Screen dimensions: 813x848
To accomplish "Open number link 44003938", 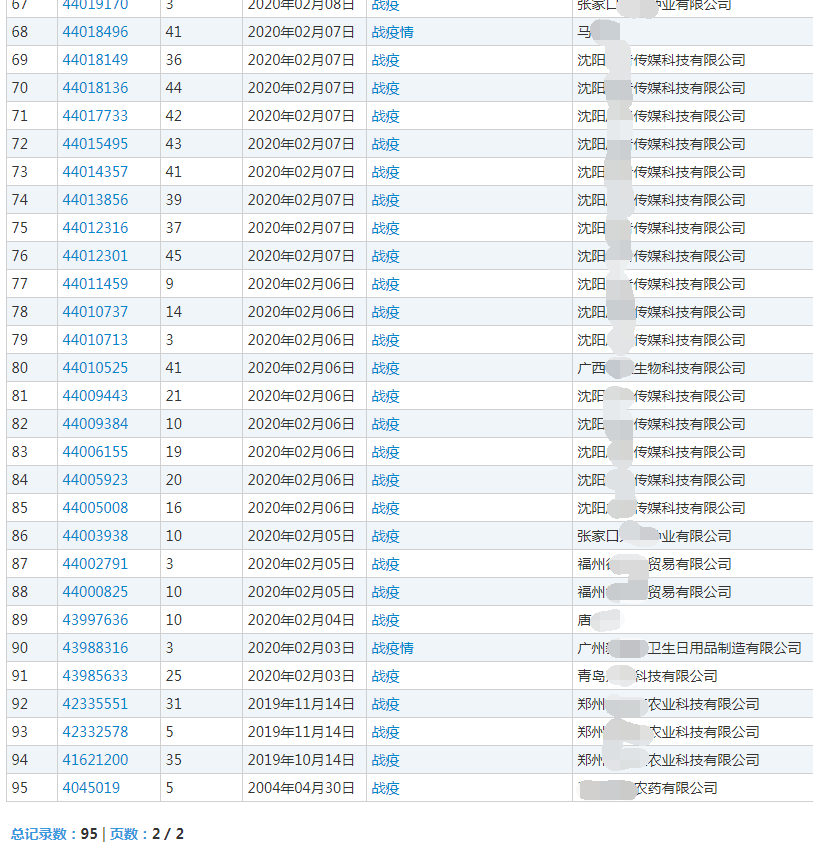I will coord(95,536).
